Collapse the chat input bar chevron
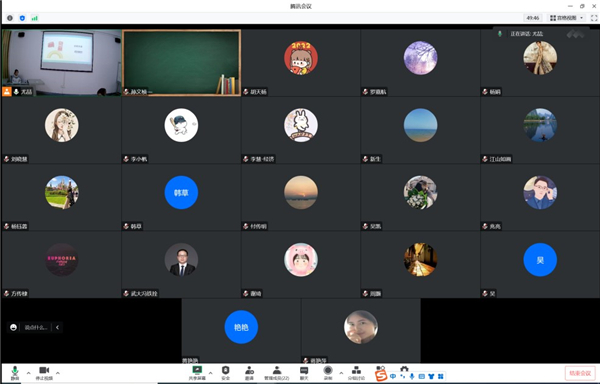 coord(57,327)
